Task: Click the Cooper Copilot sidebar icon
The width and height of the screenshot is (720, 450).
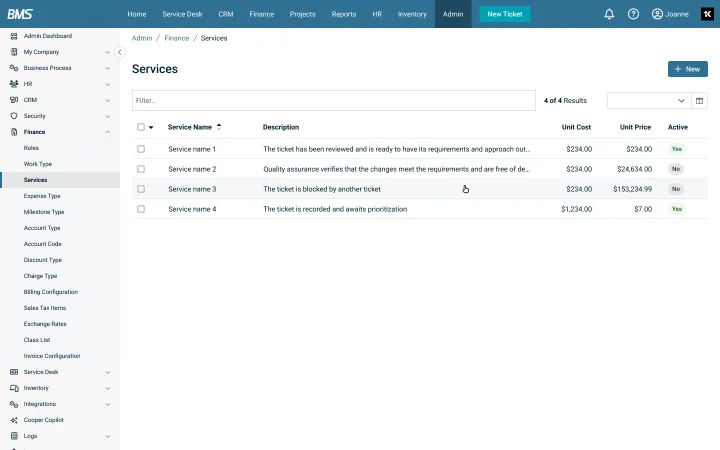Action: pos(14,420)
